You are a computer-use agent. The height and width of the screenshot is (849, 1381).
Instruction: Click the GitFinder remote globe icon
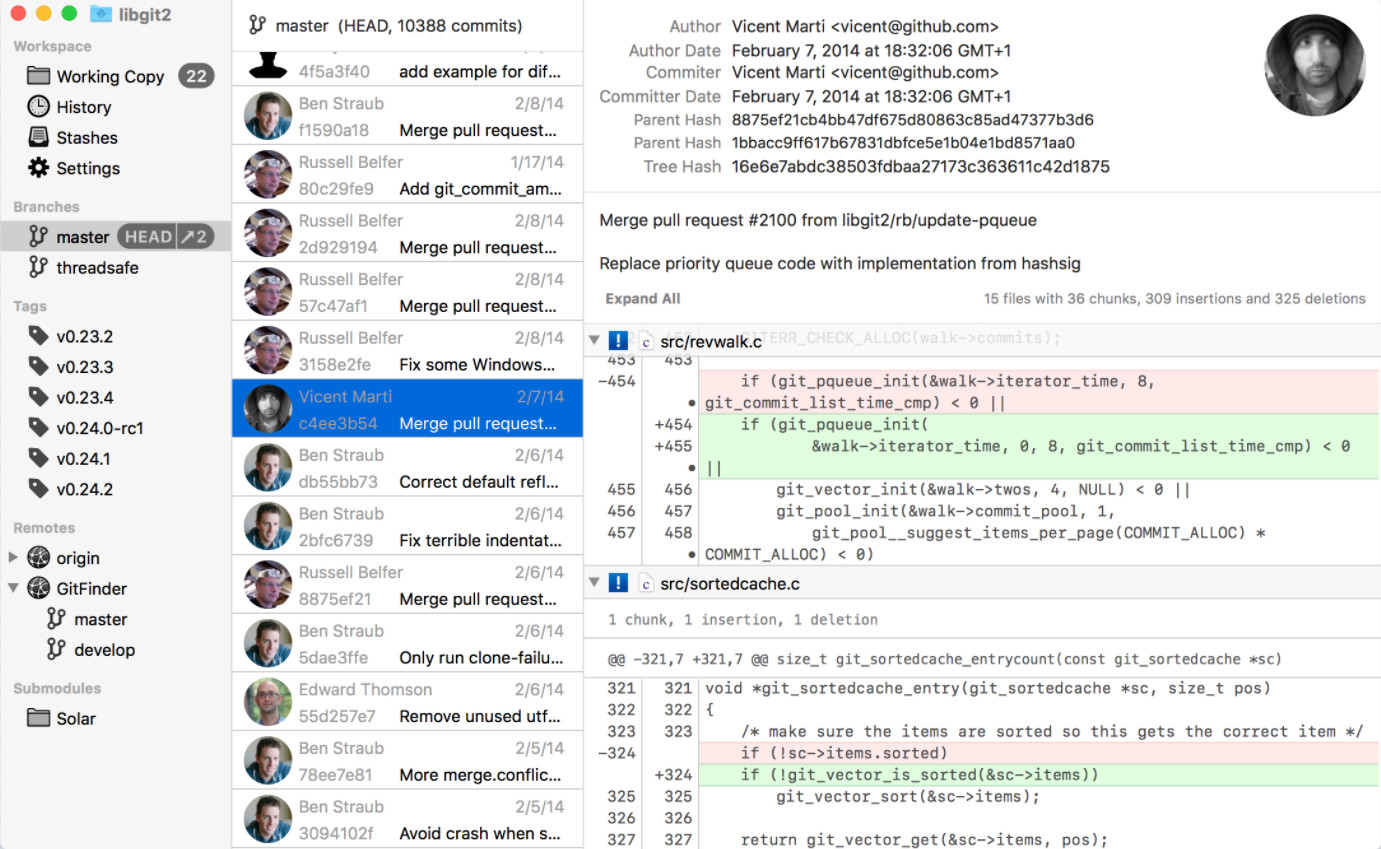pyautogui.click(x=38, y=588)
